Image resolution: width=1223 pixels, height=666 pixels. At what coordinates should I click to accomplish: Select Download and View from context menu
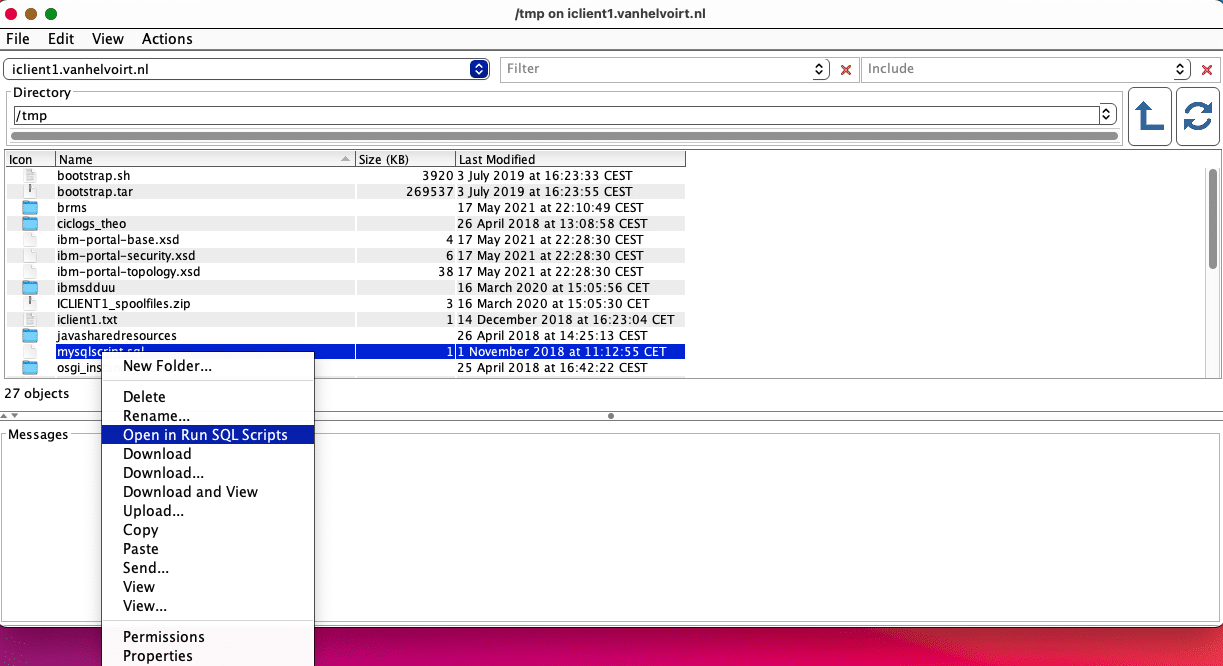pos(190,492)
